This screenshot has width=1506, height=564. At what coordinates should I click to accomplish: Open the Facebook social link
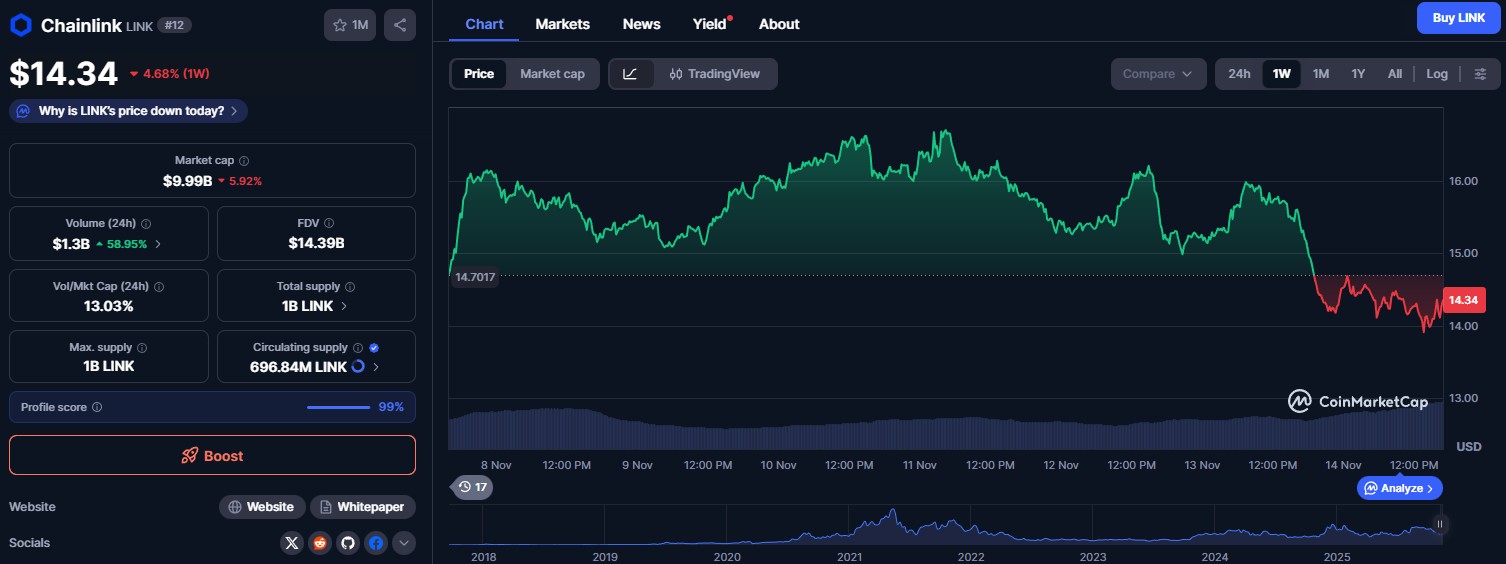376,543
